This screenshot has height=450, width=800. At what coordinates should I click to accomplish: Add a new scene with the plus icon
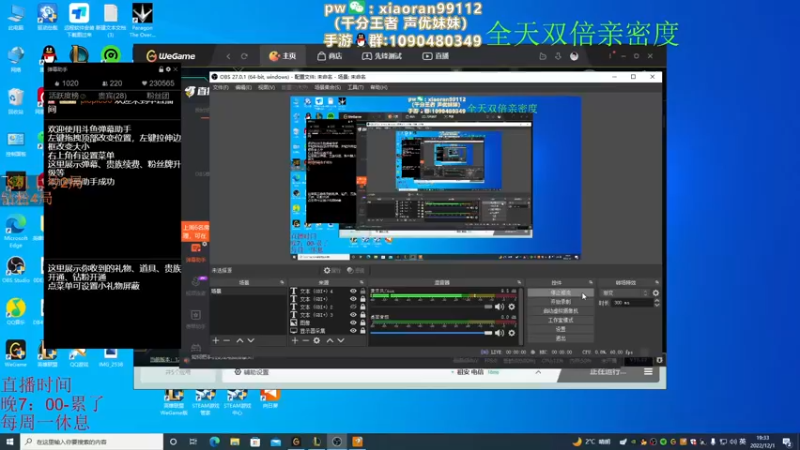[215, 340]
